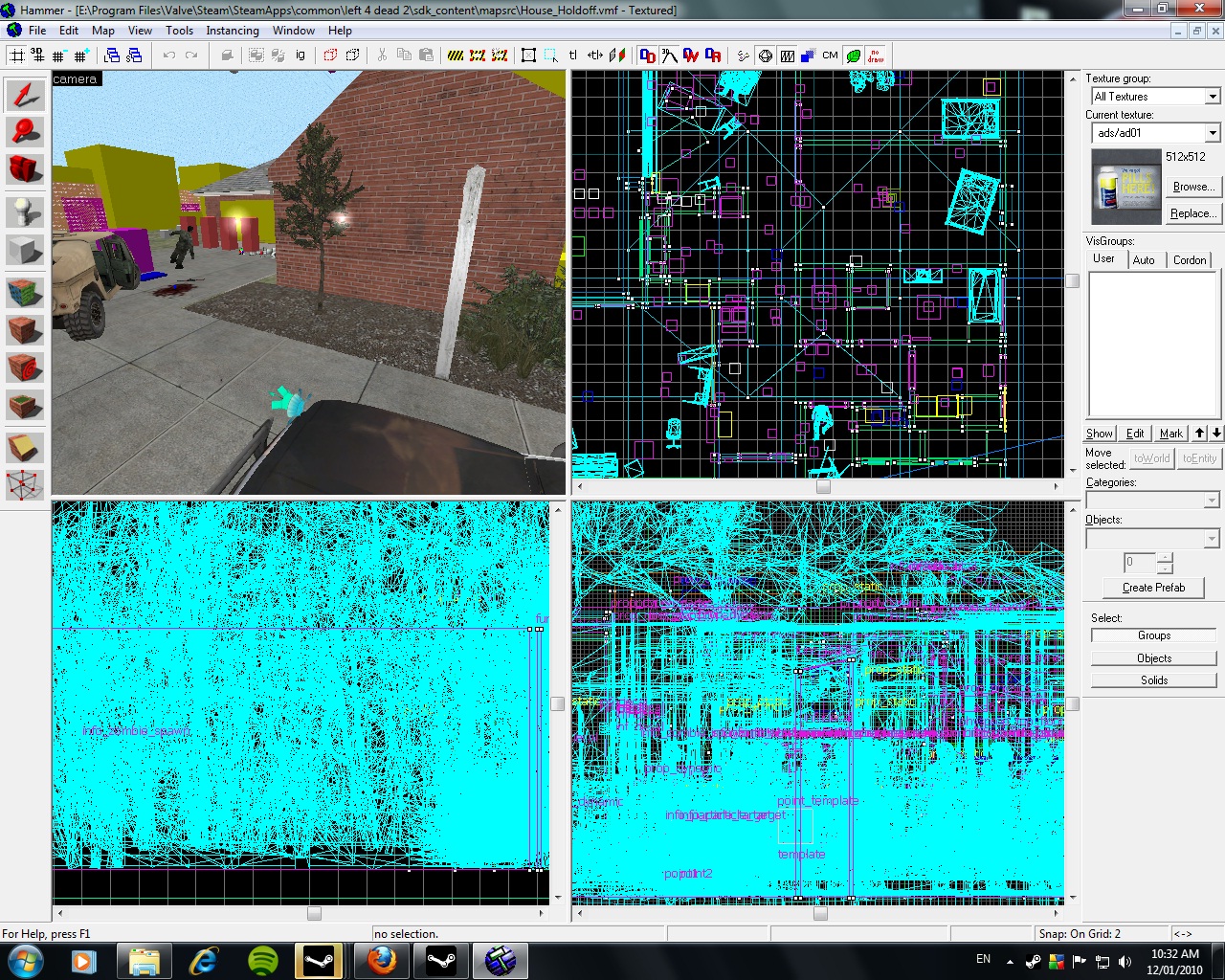This screenshot has height=980, width=1225.
Task: Toggle the OD display filter button
Action: (648, 56)
